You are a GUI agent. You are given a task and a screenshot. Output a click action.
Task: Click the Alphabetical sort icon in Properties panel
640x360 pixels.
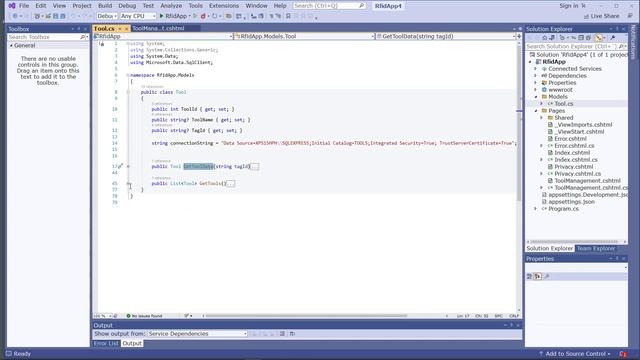(538, 276)
